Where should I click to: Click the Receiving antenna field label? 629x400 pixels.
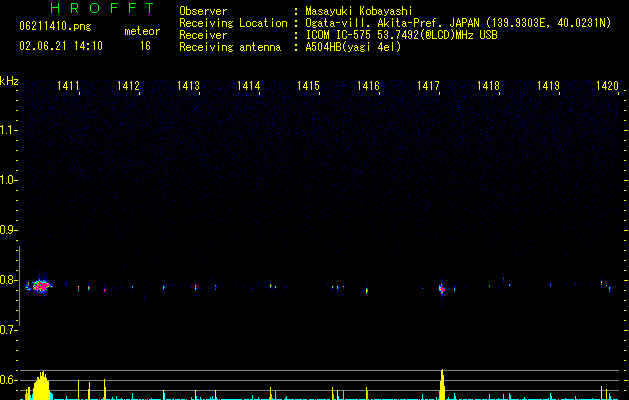[230, 47]
